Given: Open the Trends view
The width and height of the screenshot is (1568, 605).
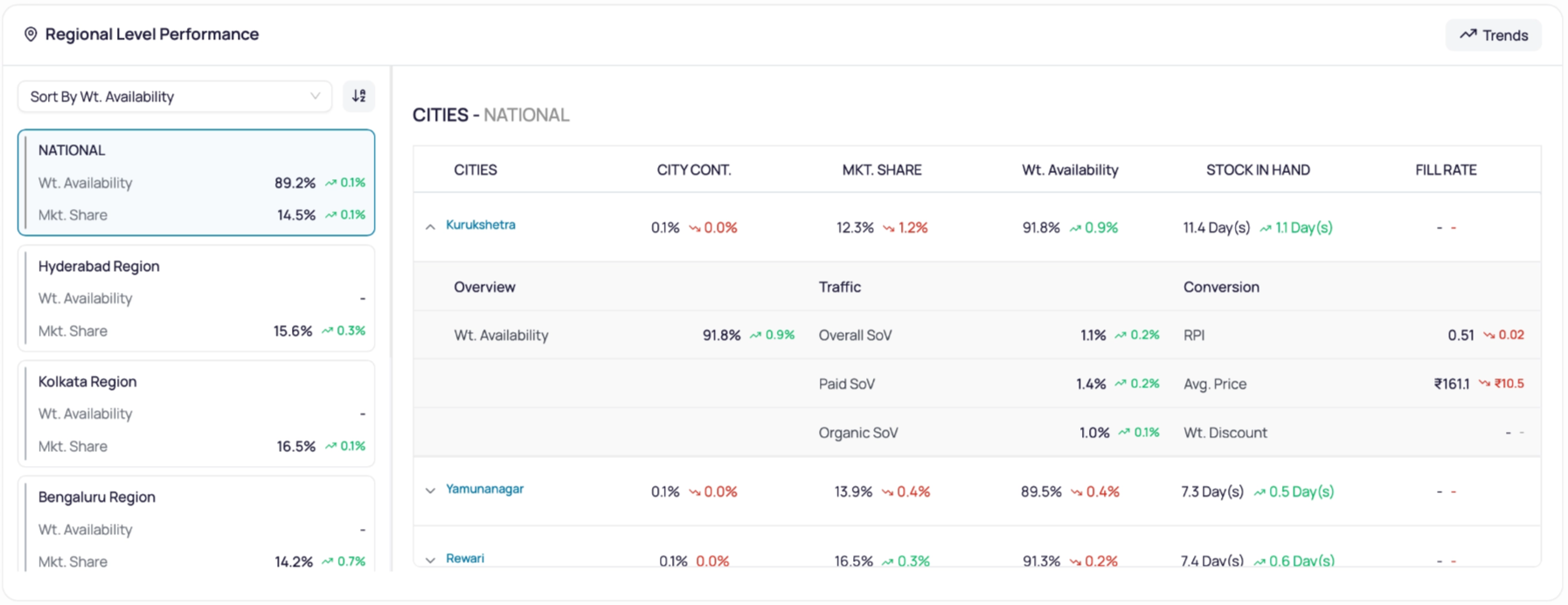Looking at the screenshot, I should (1493, 35).
